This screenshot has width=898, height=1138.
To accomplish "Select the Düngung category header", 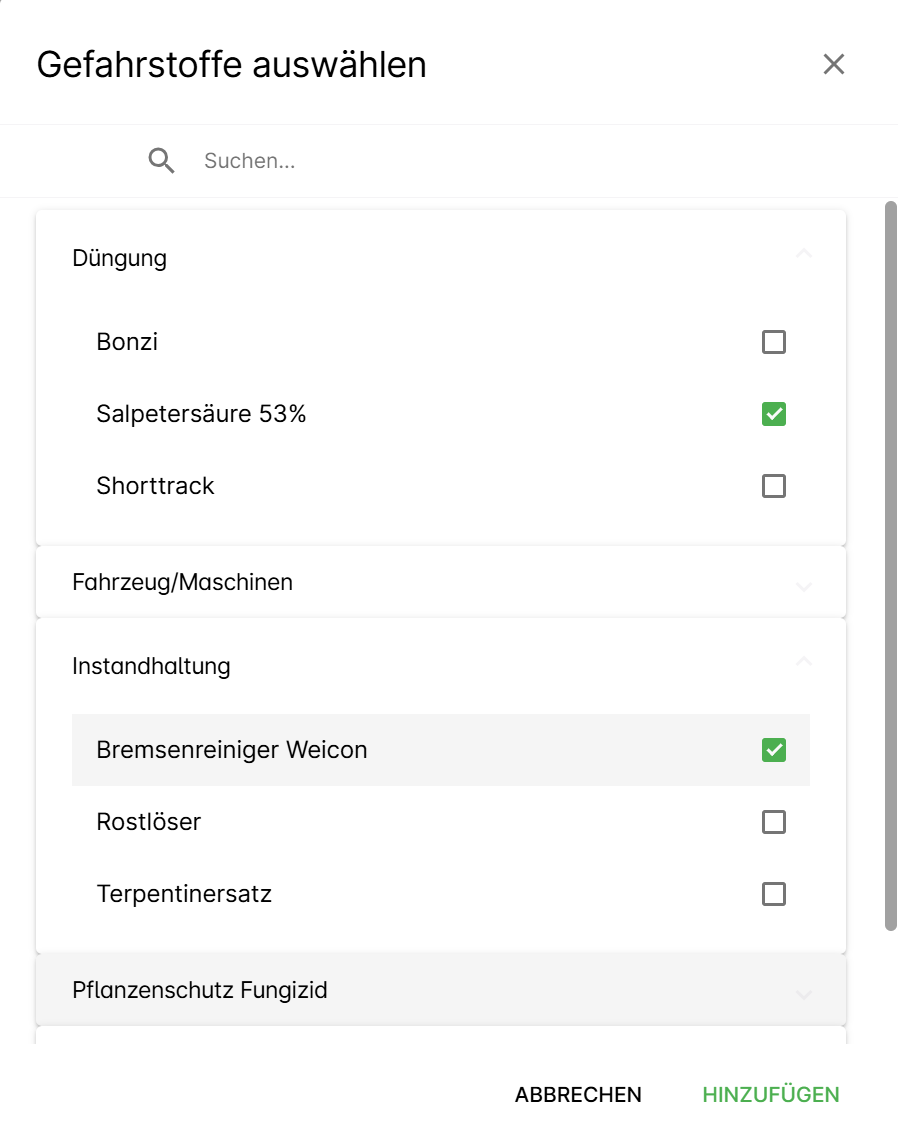I will pos(120,258).
